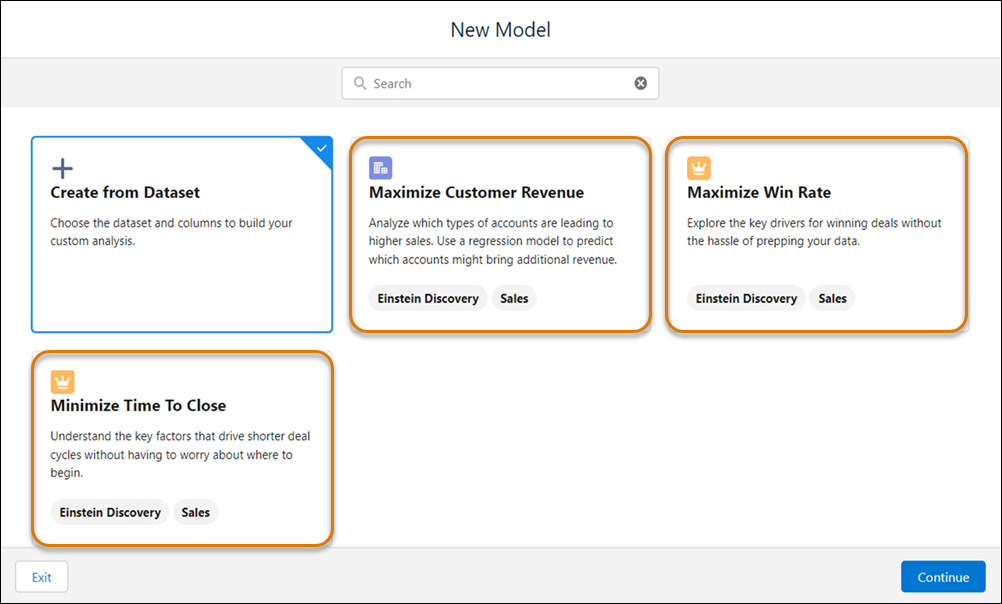
Task: Click the magnifier icon in the search box
Action: [360, 83]
